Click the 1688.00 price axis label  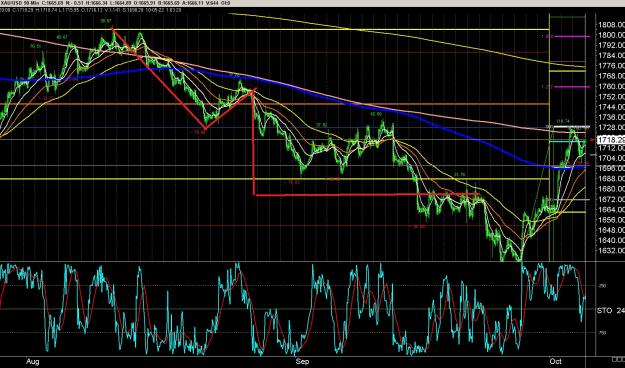[x=611, y=179]
